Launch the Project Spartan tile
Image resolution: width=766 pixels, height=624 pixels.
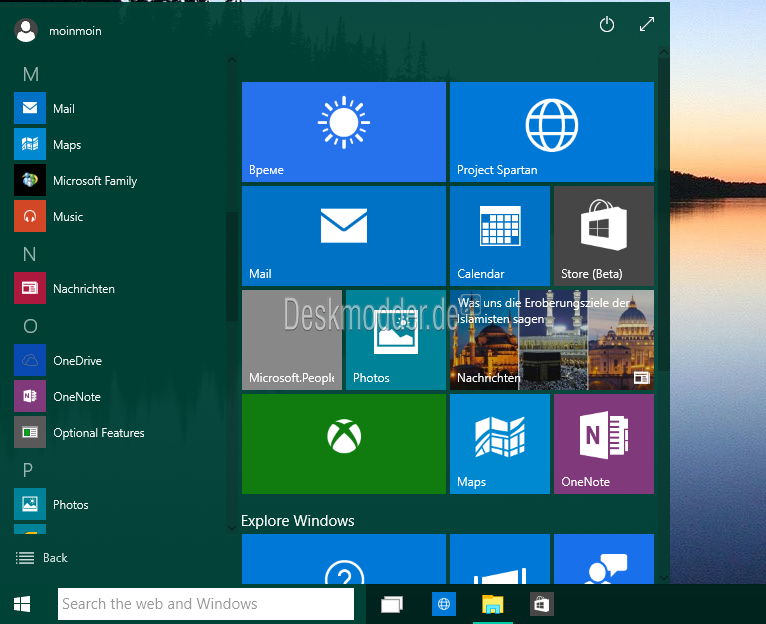[x=552, y=132]
